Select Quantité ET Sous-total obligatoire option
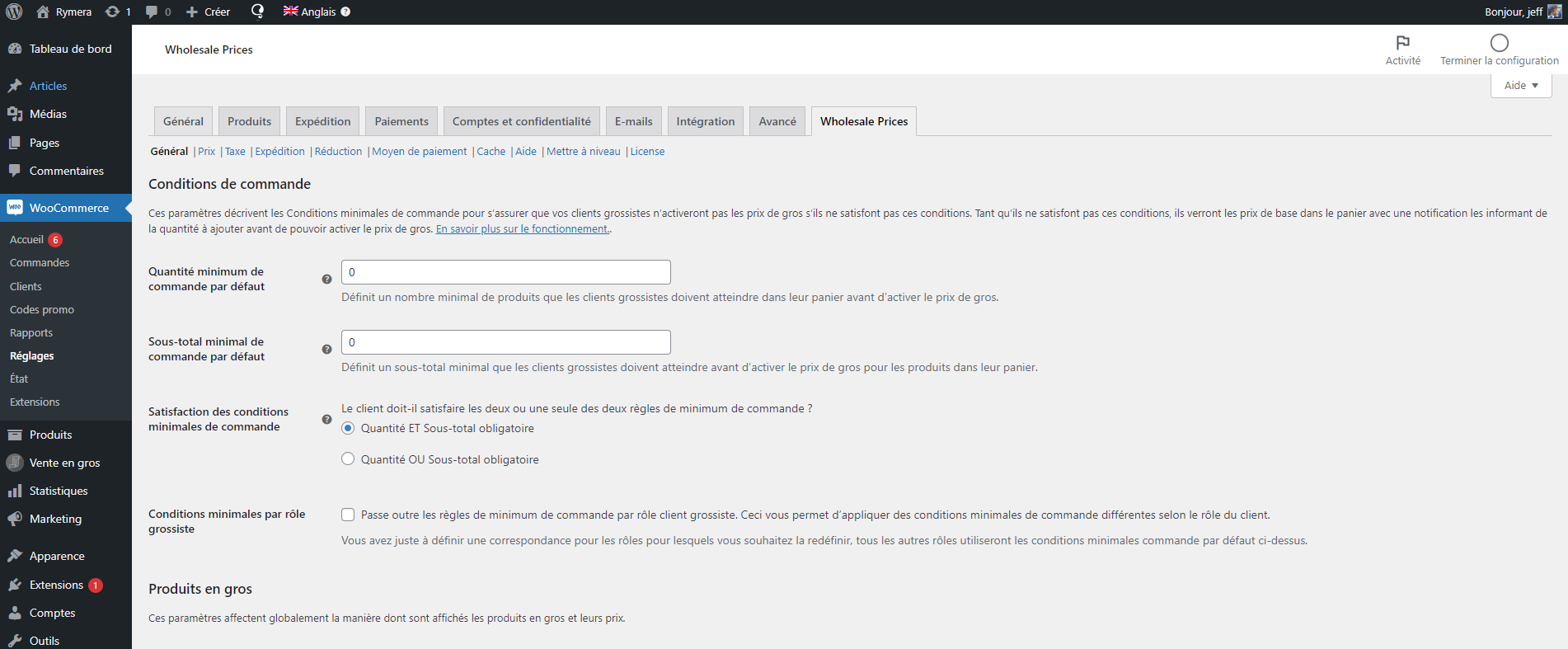 pyautogui.click(x=348, y=428)
